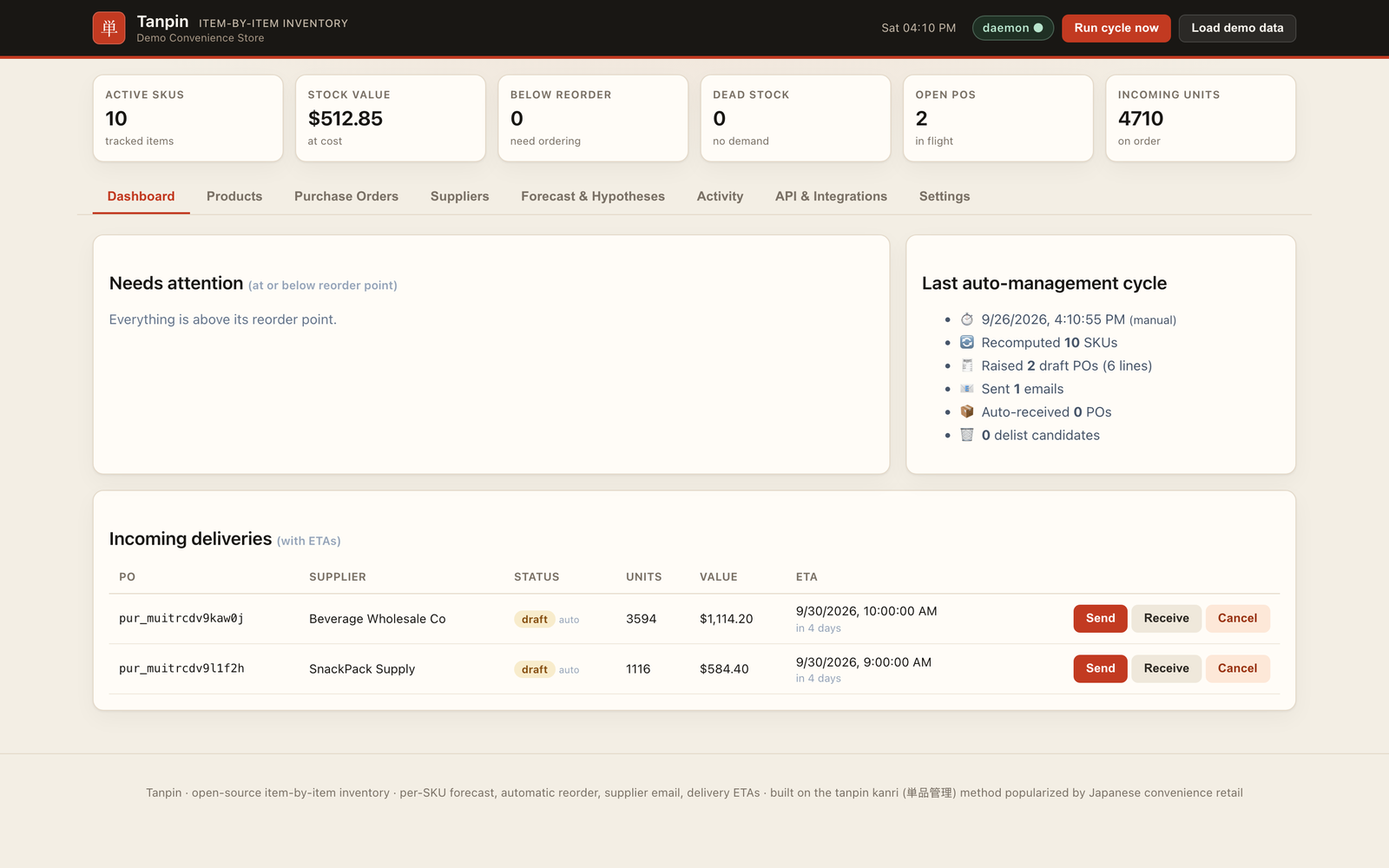This screenshot has width=1389, height=868.
Task: Click the receipt icon beside Raised 2 draft POs
Action: click(967, 365)
